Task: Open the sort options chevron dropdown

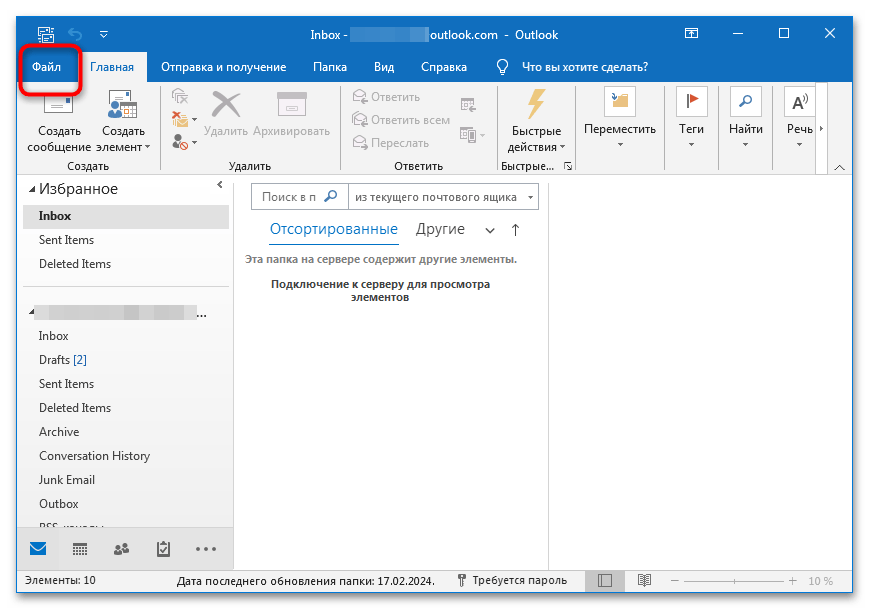Action: (490, 231)
